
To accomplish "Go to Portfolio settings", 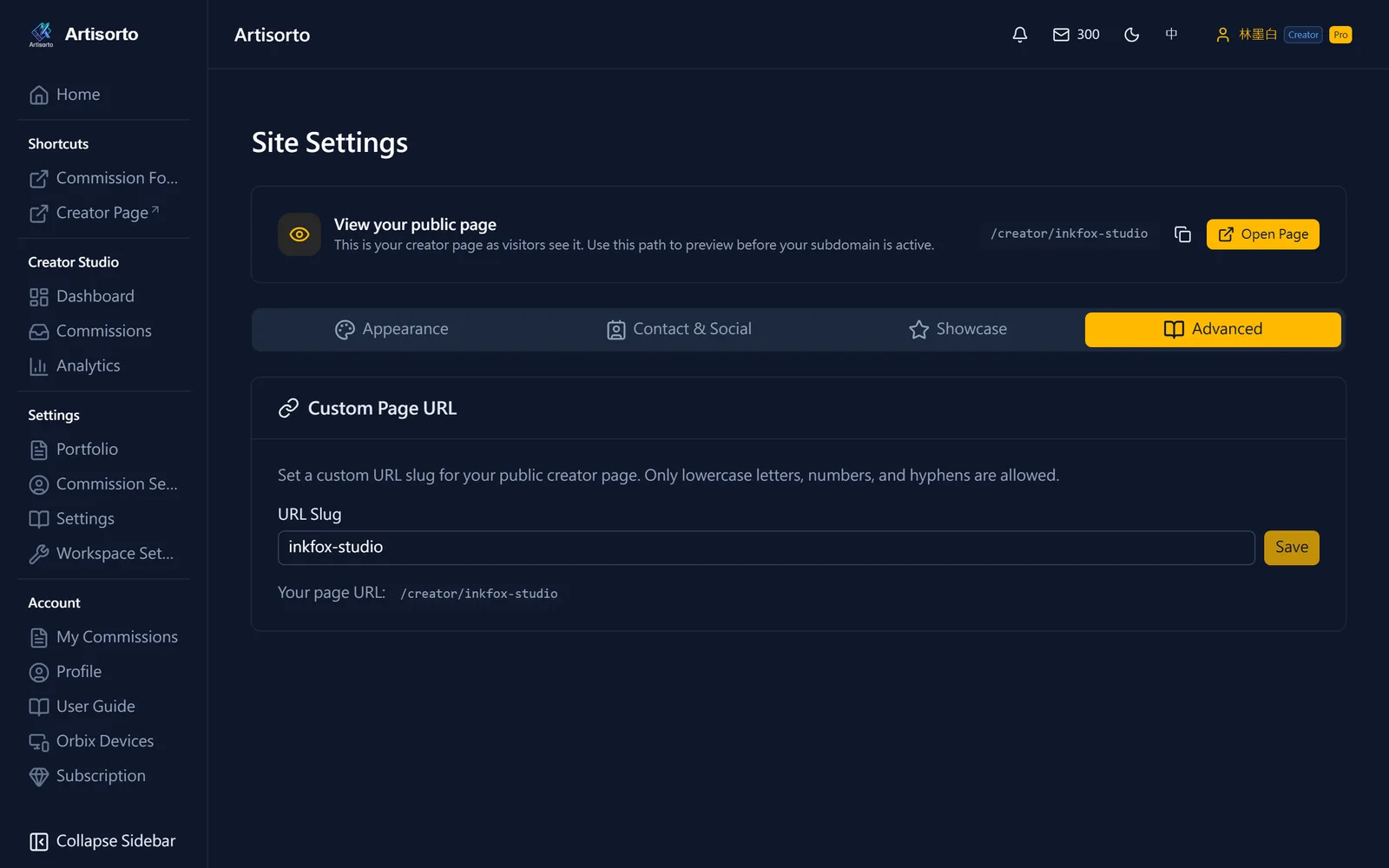I will tap(104, 449).
